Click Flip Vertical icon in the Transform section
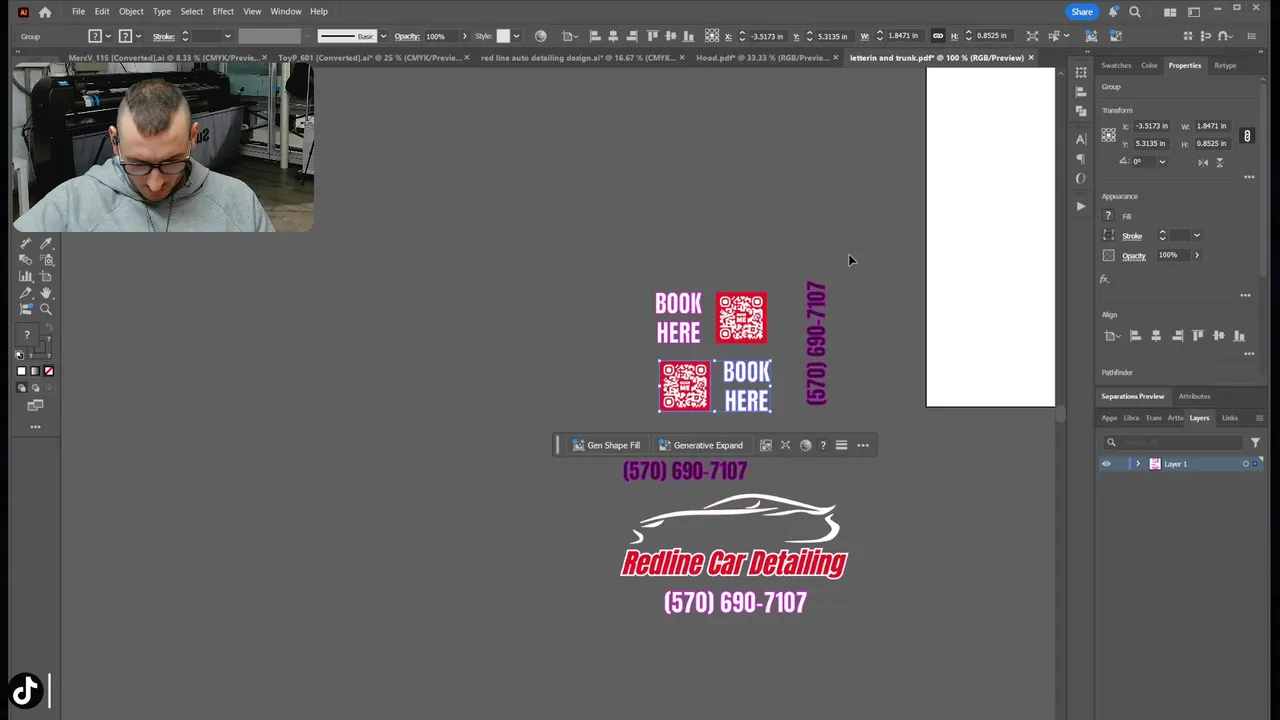This screenshot has height=720, width=1280. pyautogui.click(x=1220, y=162)
